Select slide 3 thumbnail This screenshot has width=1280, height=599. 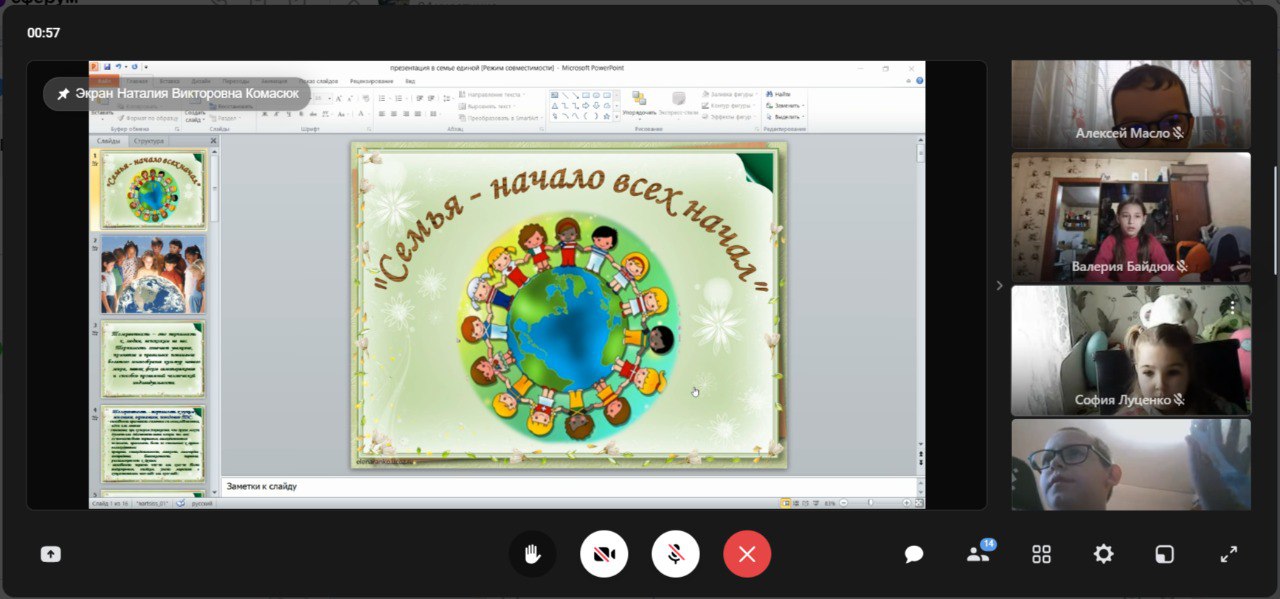(x=153, y=359)
